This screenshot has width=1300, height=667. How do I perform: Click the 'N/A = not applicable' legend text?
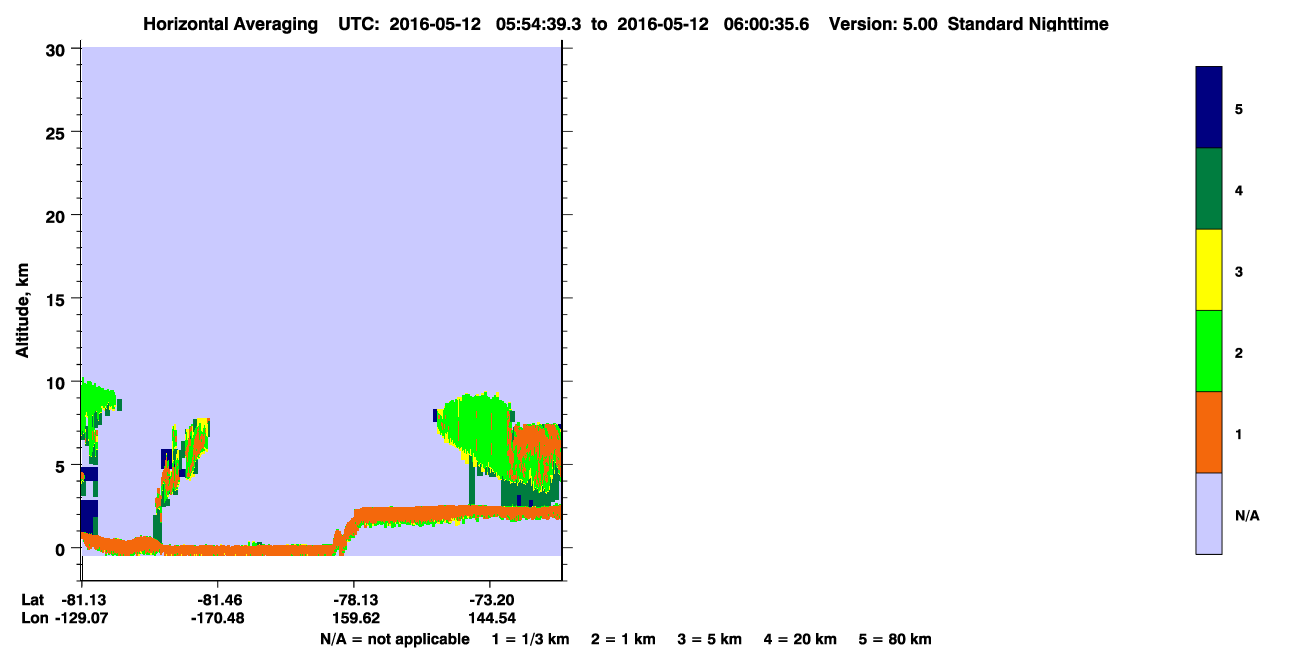pyautogui.click(x=394, y=639)
